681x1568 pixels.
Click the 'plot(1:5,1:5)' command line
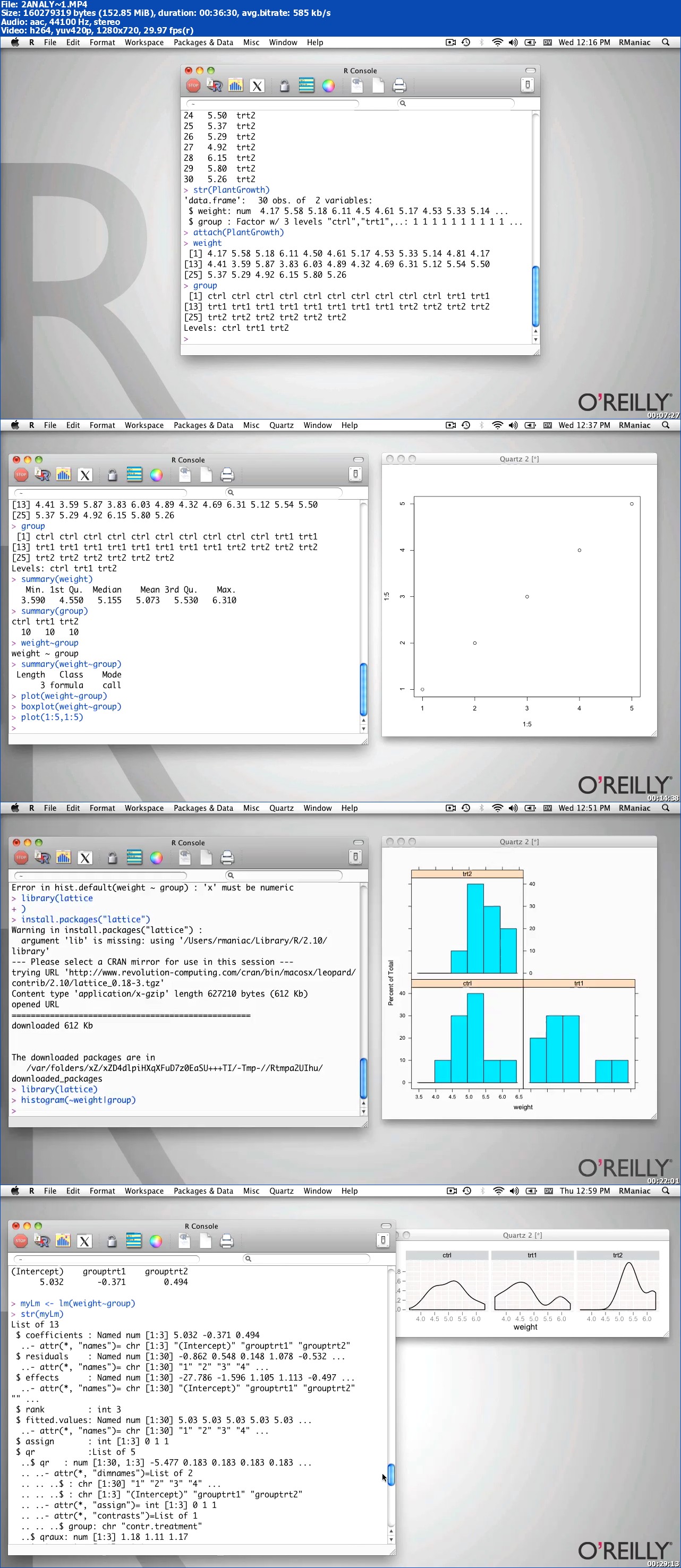[52, 717]
